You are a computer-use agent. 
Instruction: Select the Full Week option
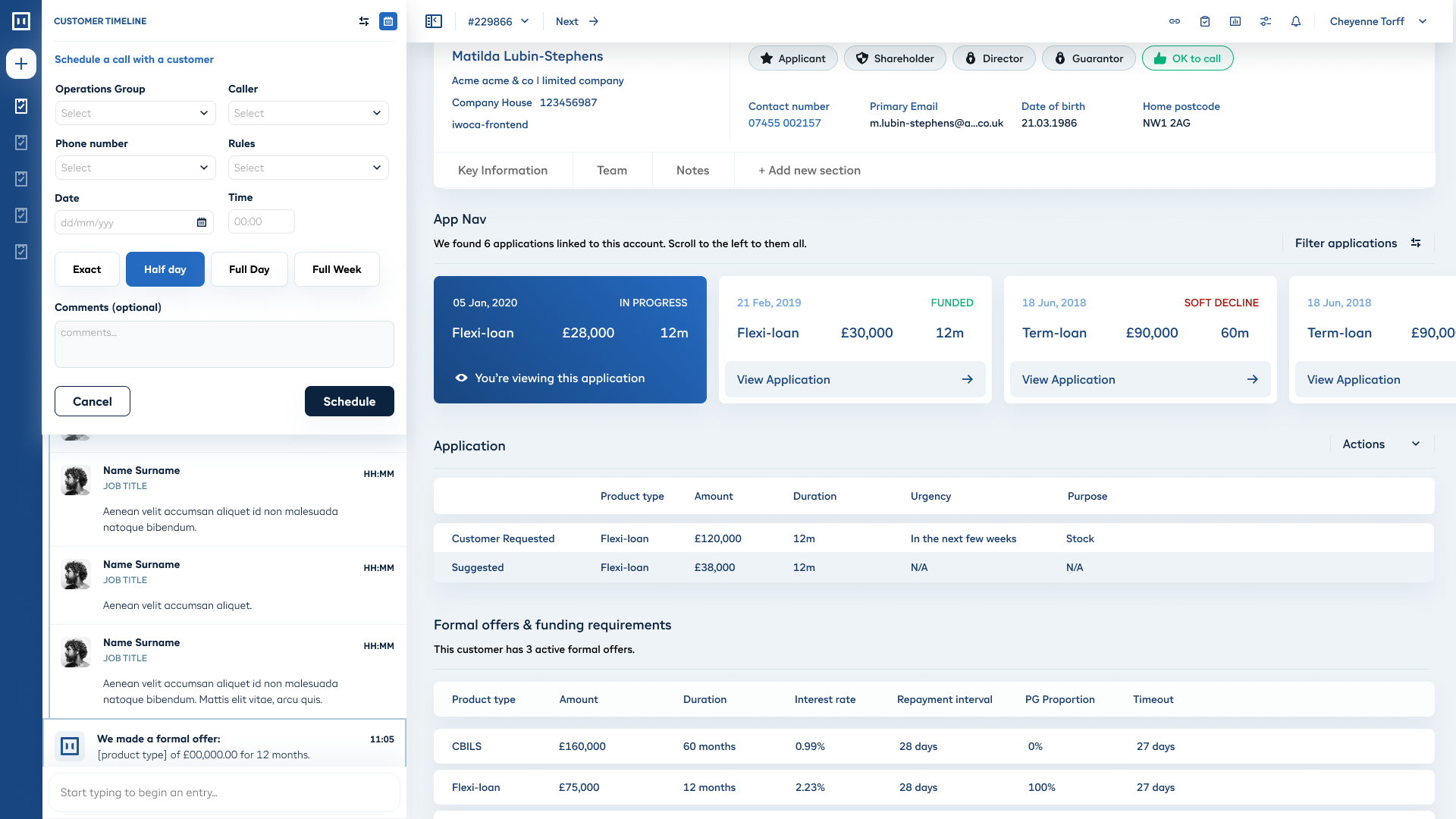point(337,269)
